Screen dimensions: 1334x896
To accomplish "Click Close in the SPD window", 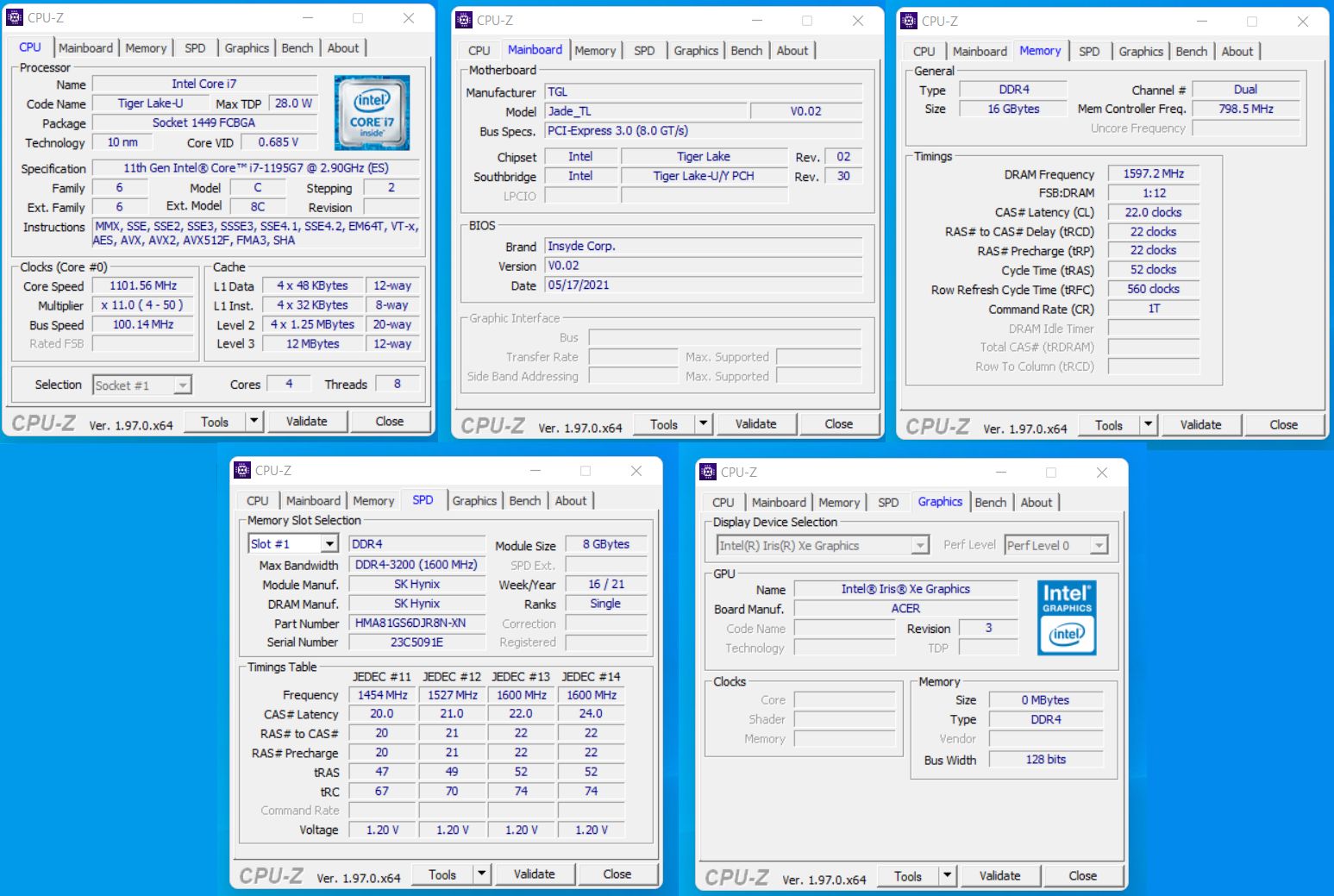I will (x=617, y=874).
